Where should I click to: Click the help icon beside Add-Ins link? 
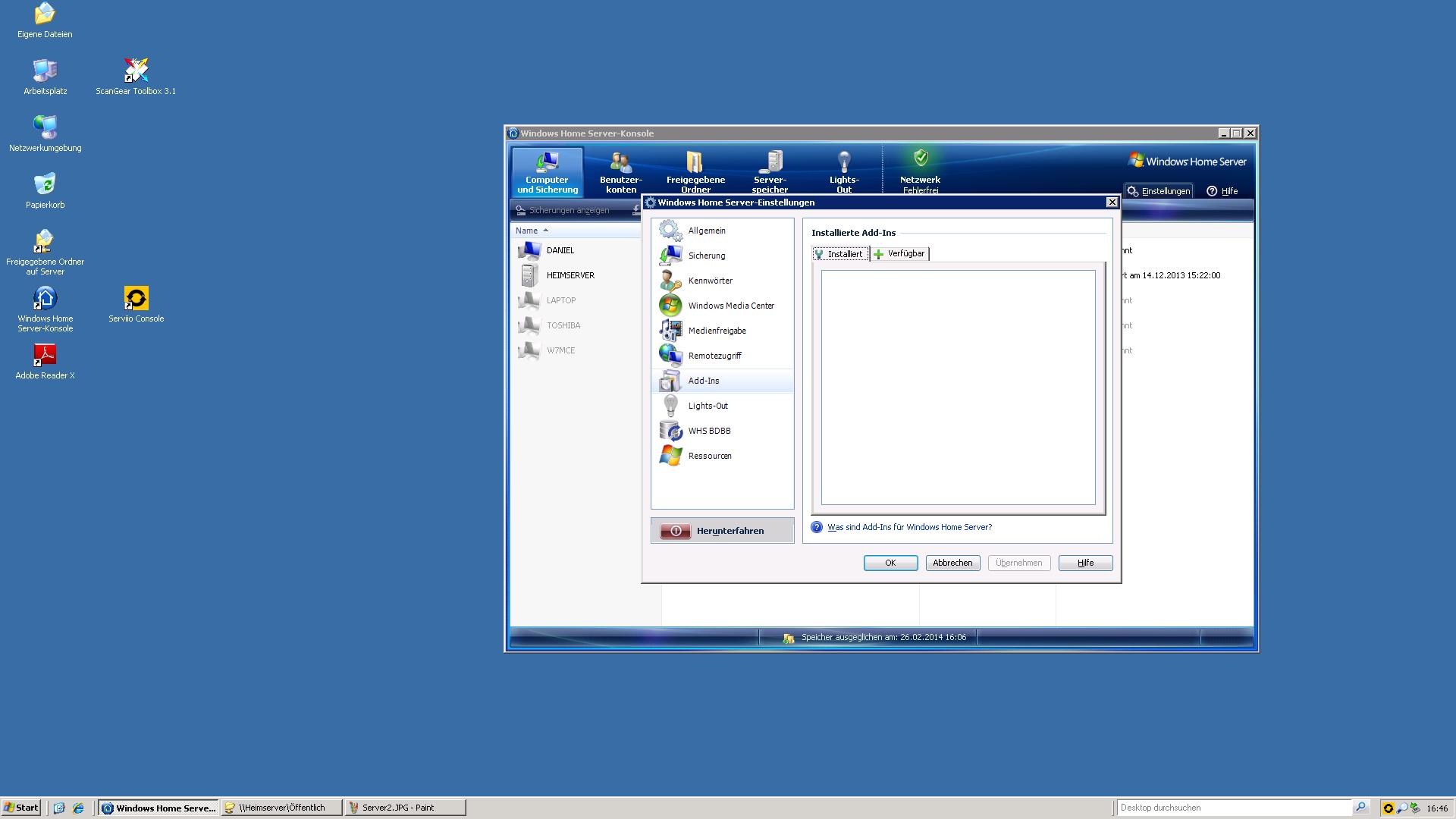817,527
